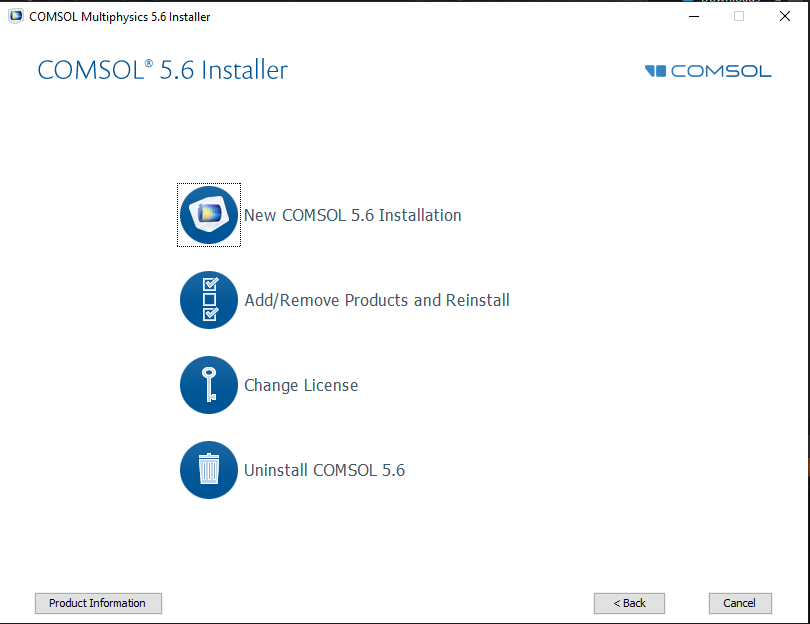
Task: Click the "Change License" label
Action: tap(301, 385)
